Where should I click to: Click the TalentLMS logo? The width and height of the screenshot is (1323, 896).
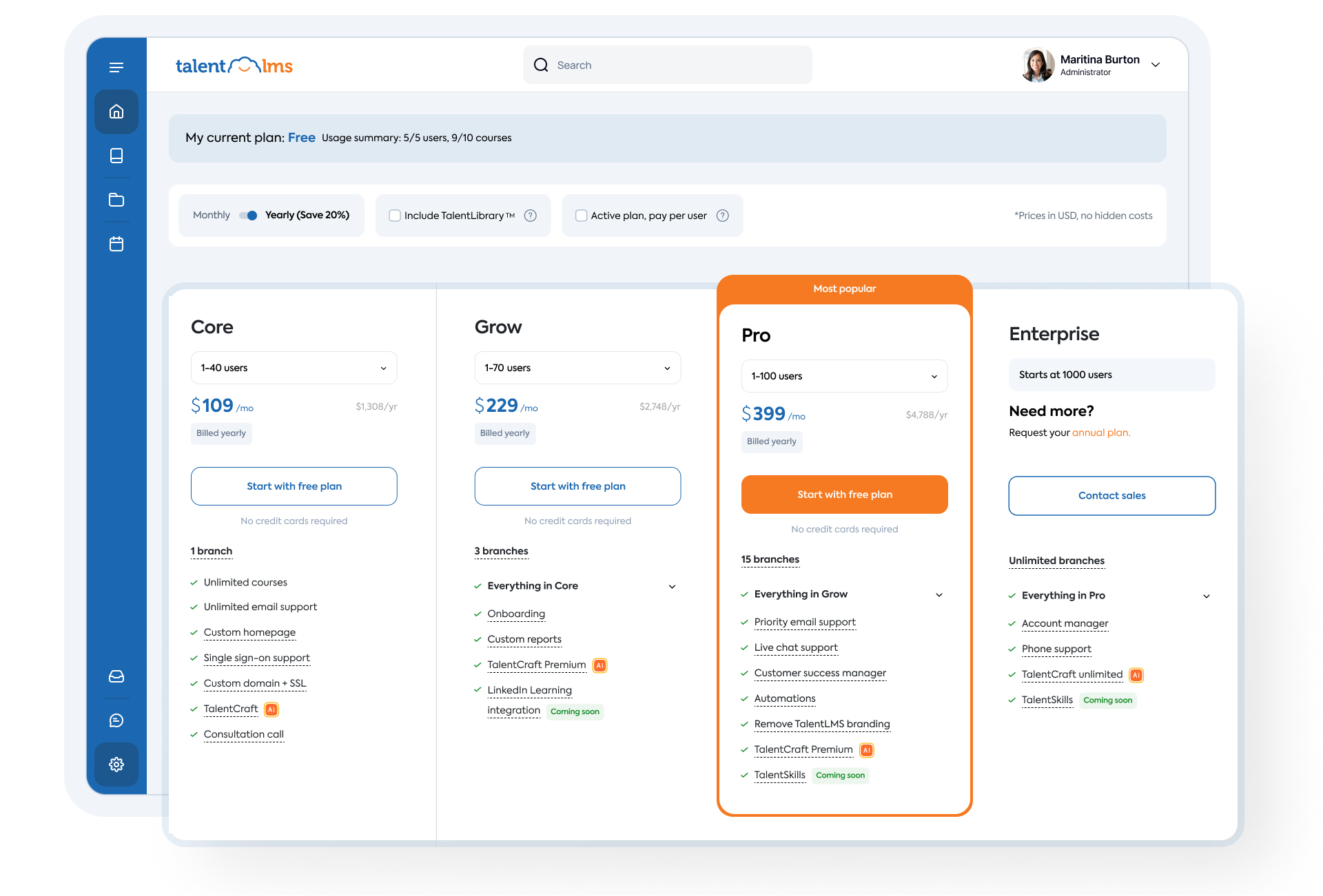pyautogui.click(x=234, y=65)
